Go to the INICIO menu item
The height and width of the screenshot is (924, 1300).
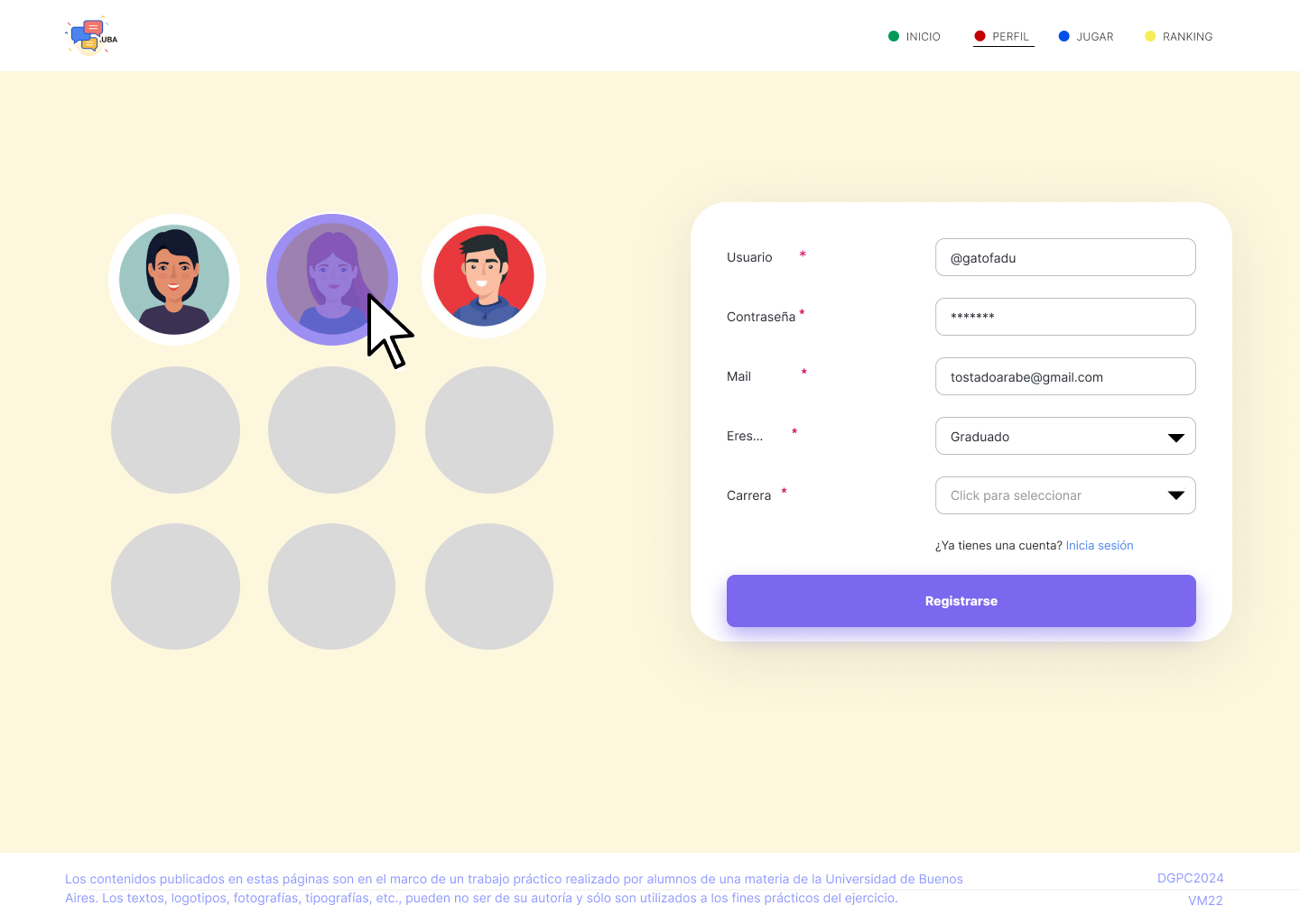click(x=923, y=37)
